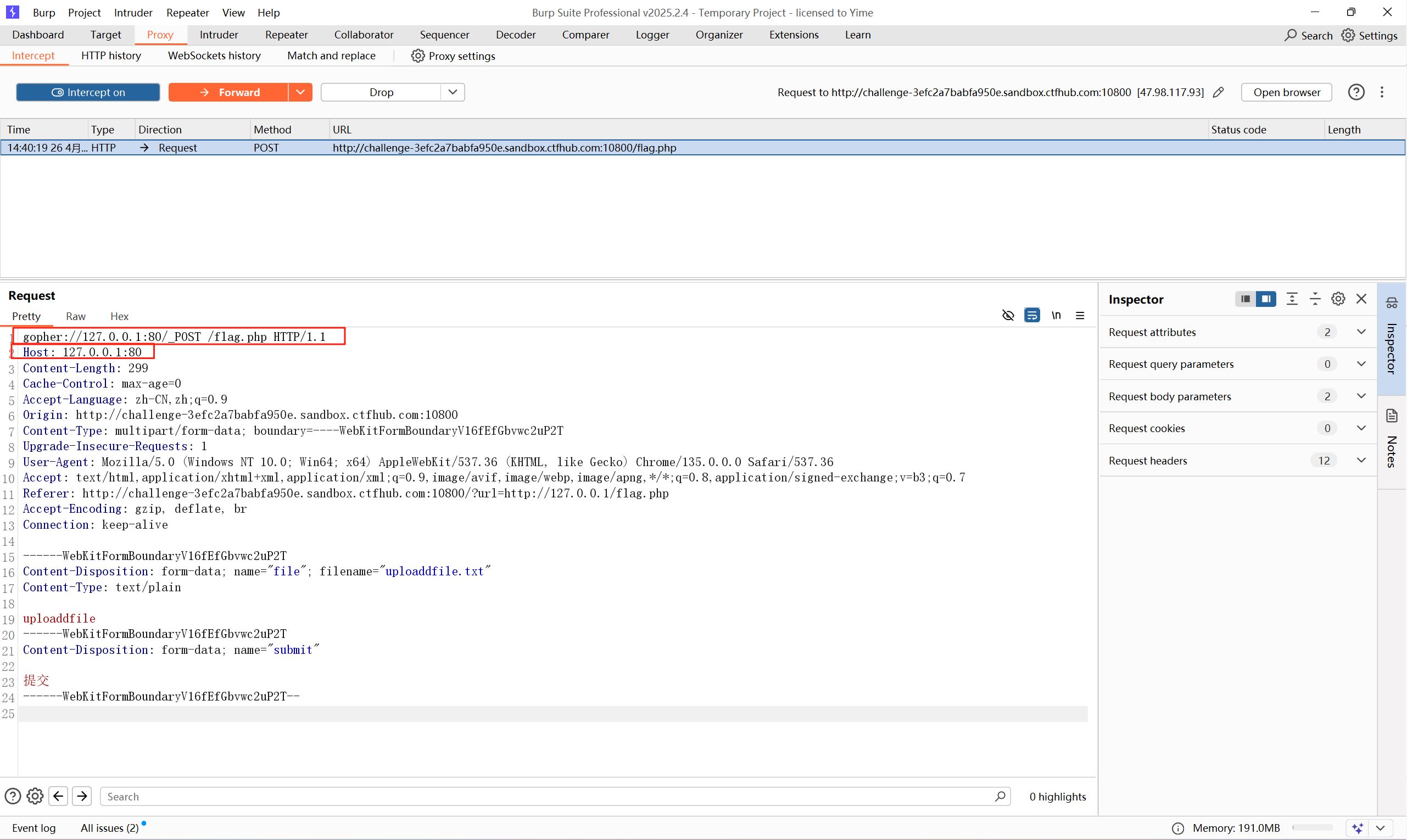Open the help question-mark icon near Open browser
Viewport: 1407px width, 840px height.
1356,92
